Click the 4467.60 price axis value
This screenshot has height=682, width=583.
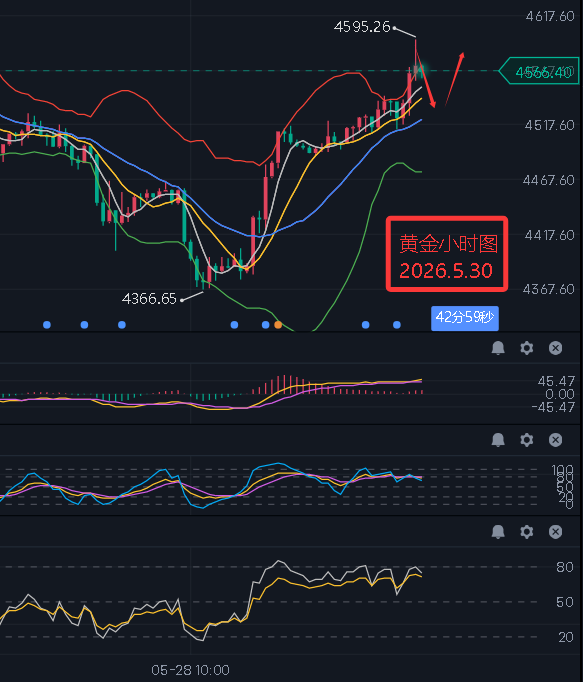pos(549,180)
